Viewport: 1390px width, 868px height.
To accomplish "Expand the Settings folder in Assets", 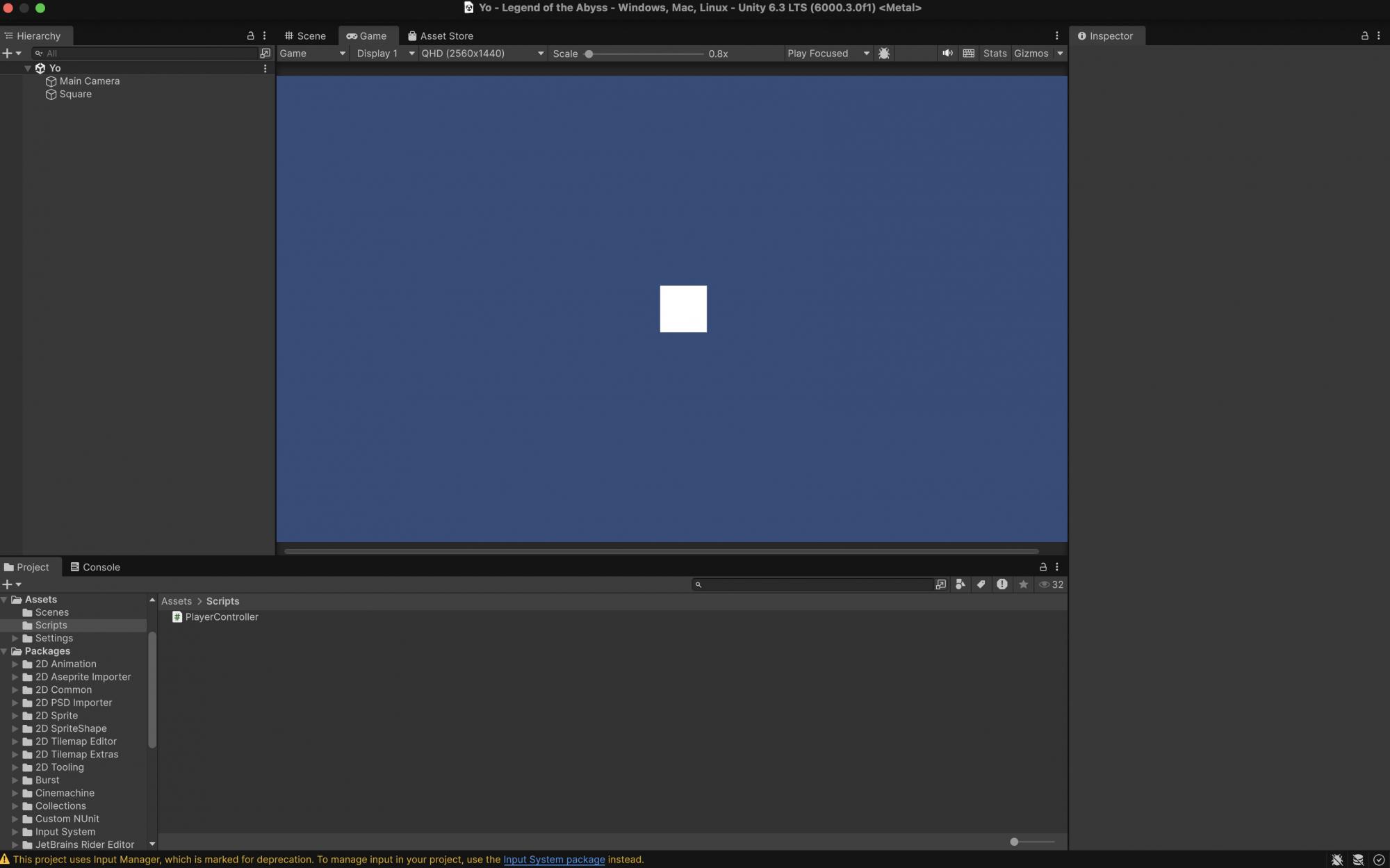I will 15,638.
